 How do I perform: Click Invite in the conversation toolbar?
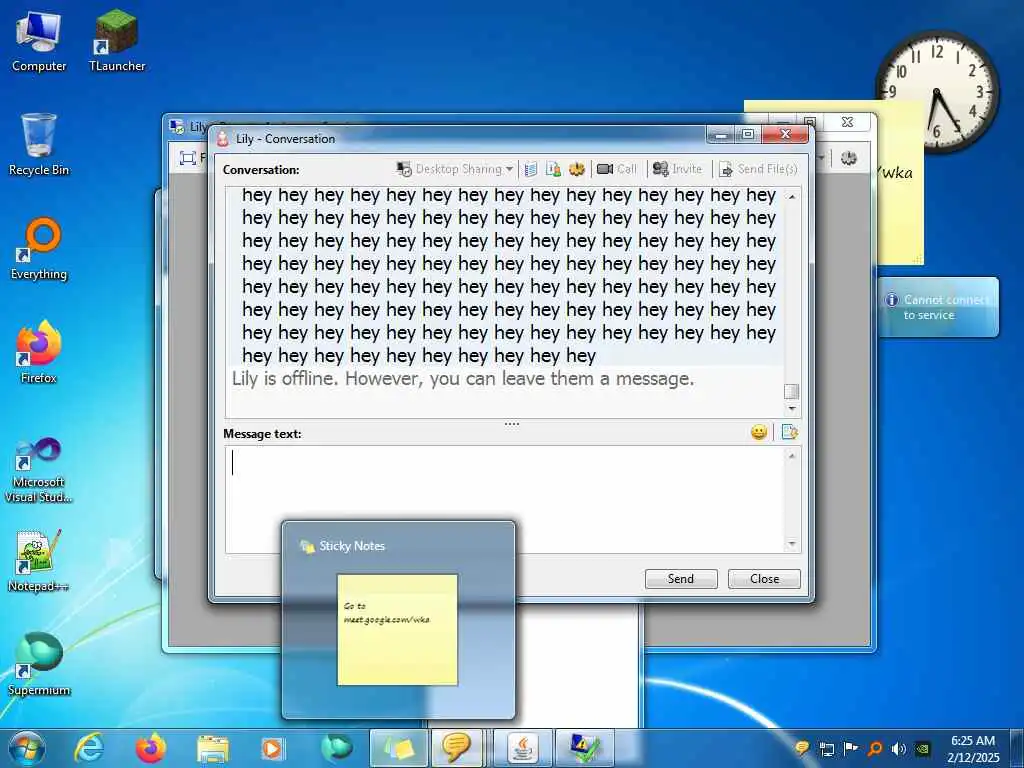[x=677, y=169]
